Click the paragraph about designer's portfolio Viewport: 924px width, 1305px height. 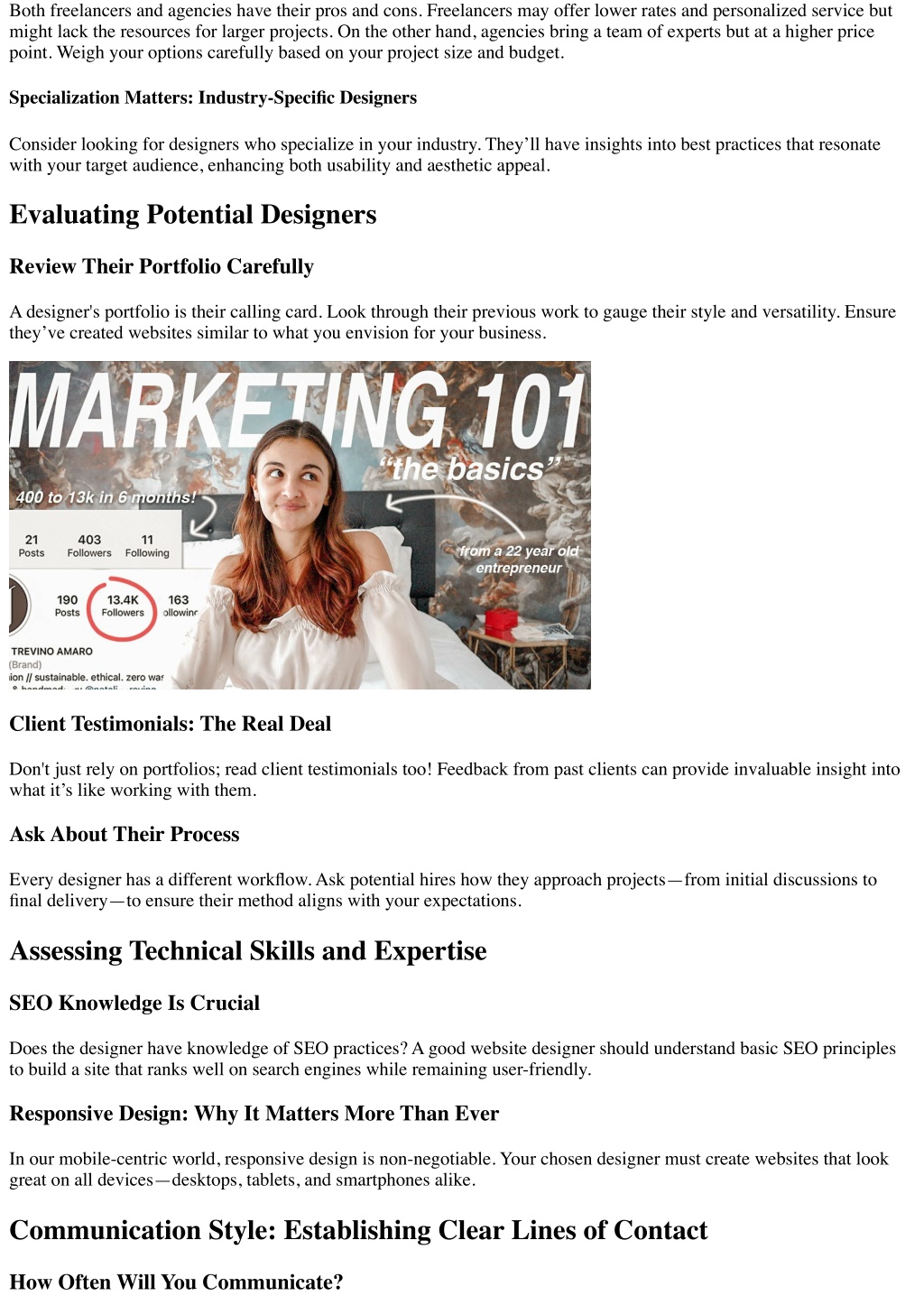point(452,322)
